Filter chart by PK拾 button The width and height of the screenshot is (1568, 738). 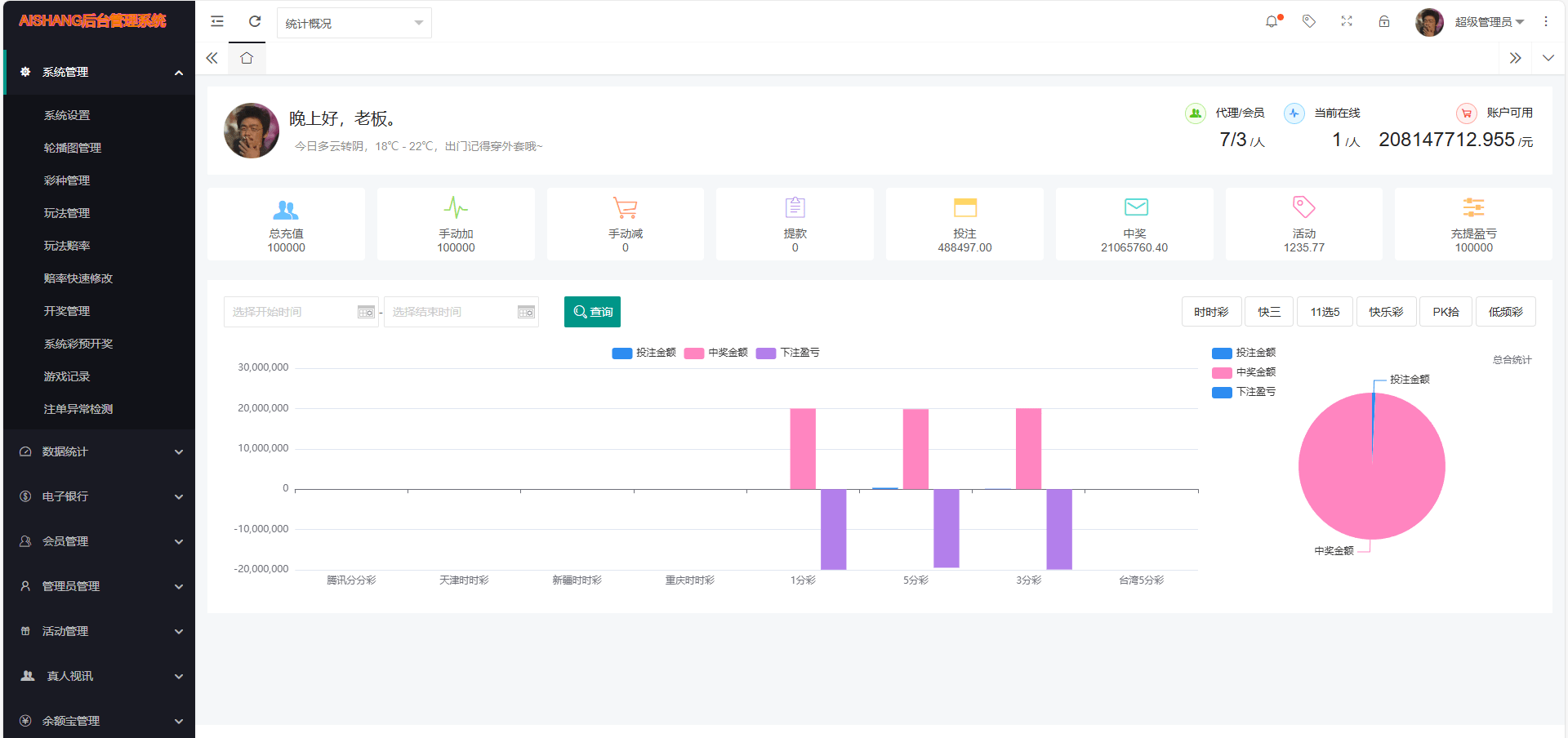[1445, 312]
